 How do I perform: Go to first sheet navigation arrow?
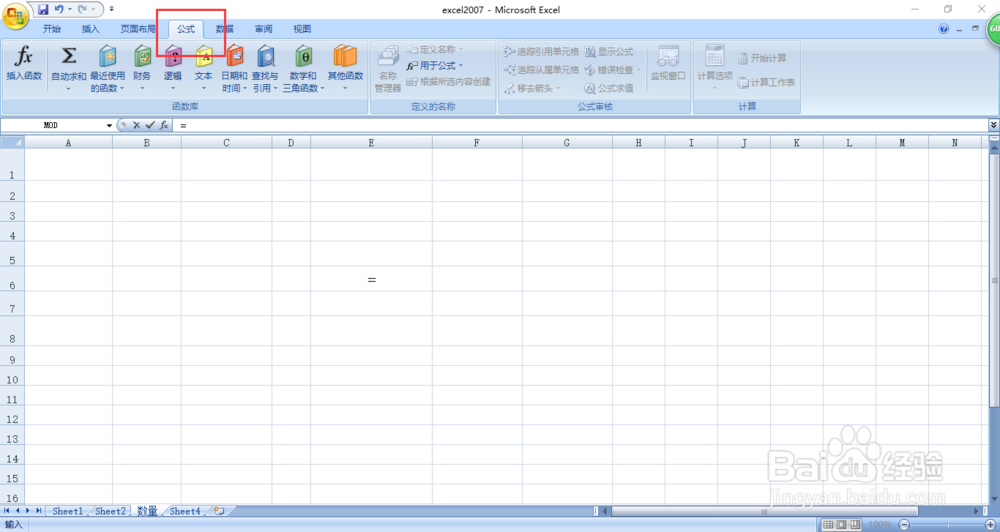7,511
